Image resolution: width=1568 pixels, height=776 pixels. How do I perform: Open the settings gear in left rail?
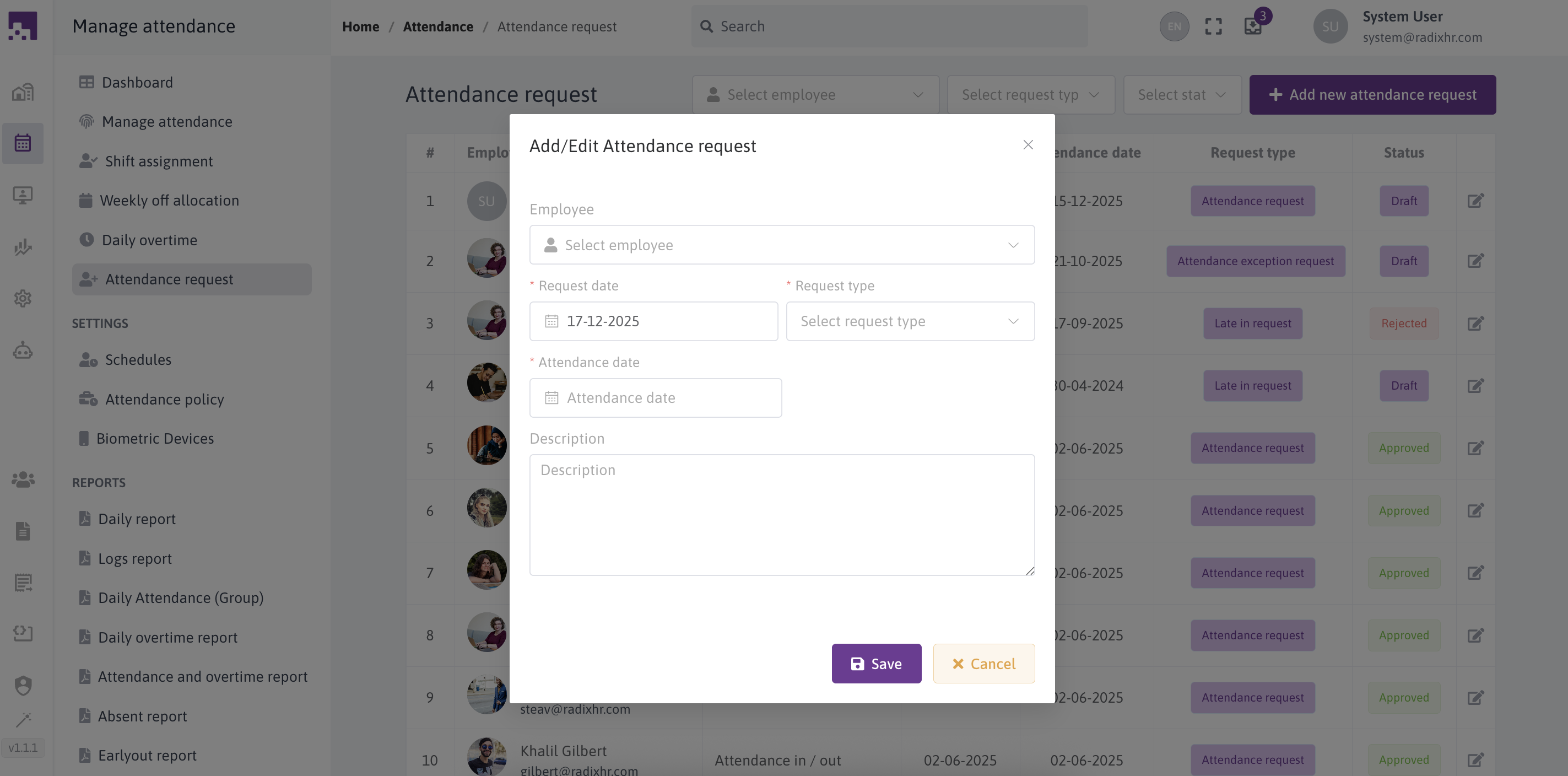23,299
